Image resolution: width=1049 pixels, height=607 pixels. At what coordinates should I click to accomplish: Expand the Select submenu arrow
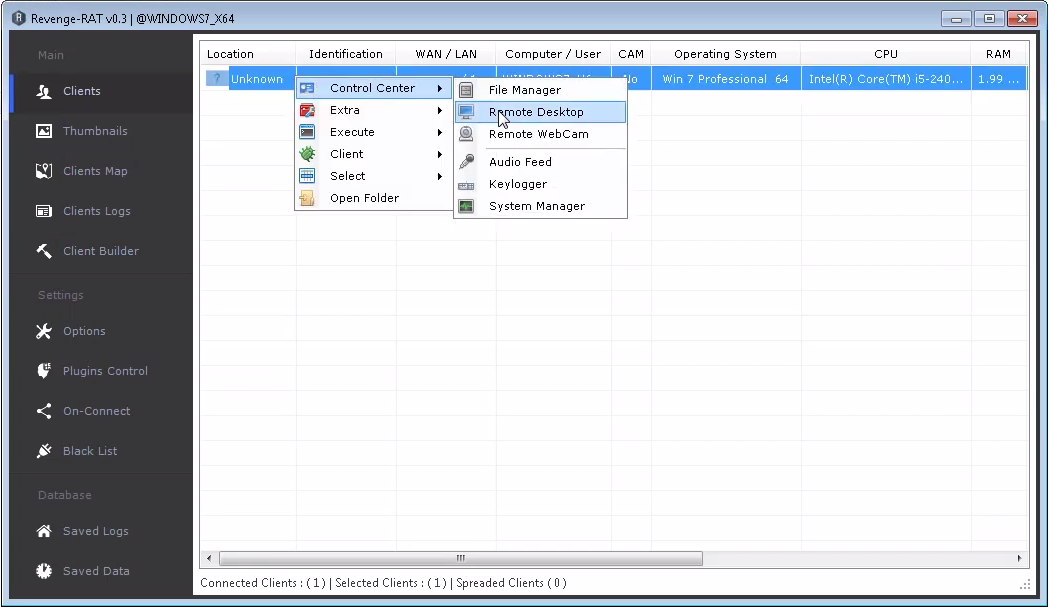pyautogui.click(x=440, y=177)
